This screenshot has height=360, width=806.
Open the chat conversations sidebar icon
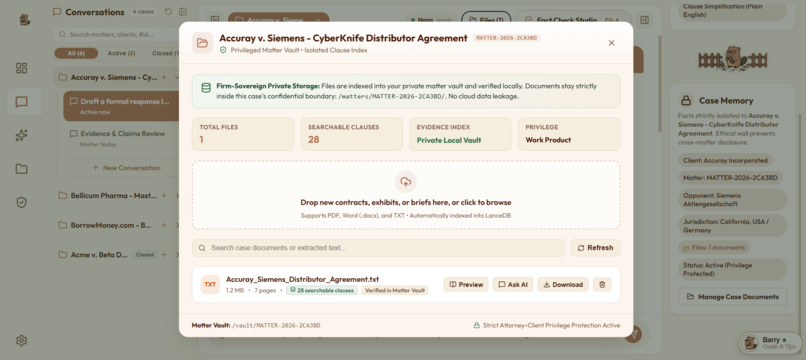[21, 102]
